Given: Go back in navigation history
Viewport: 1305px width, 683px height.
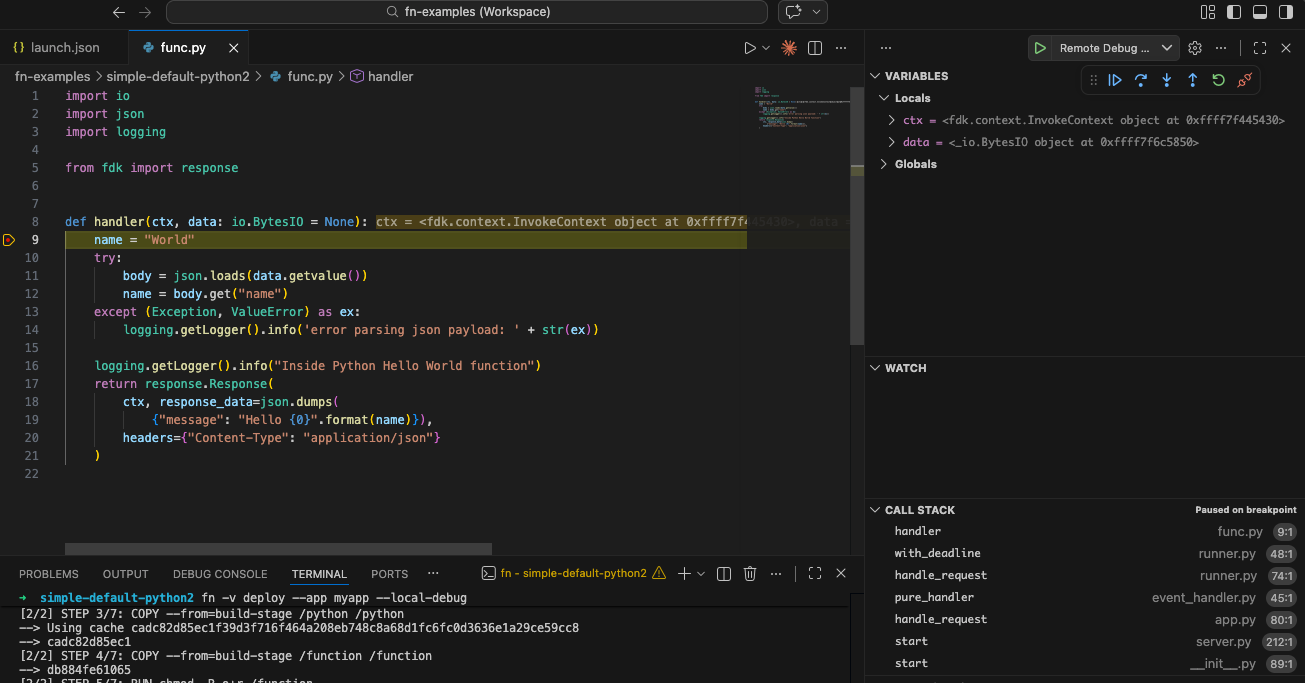Looking at the screenshot, I should pos(119,12).
